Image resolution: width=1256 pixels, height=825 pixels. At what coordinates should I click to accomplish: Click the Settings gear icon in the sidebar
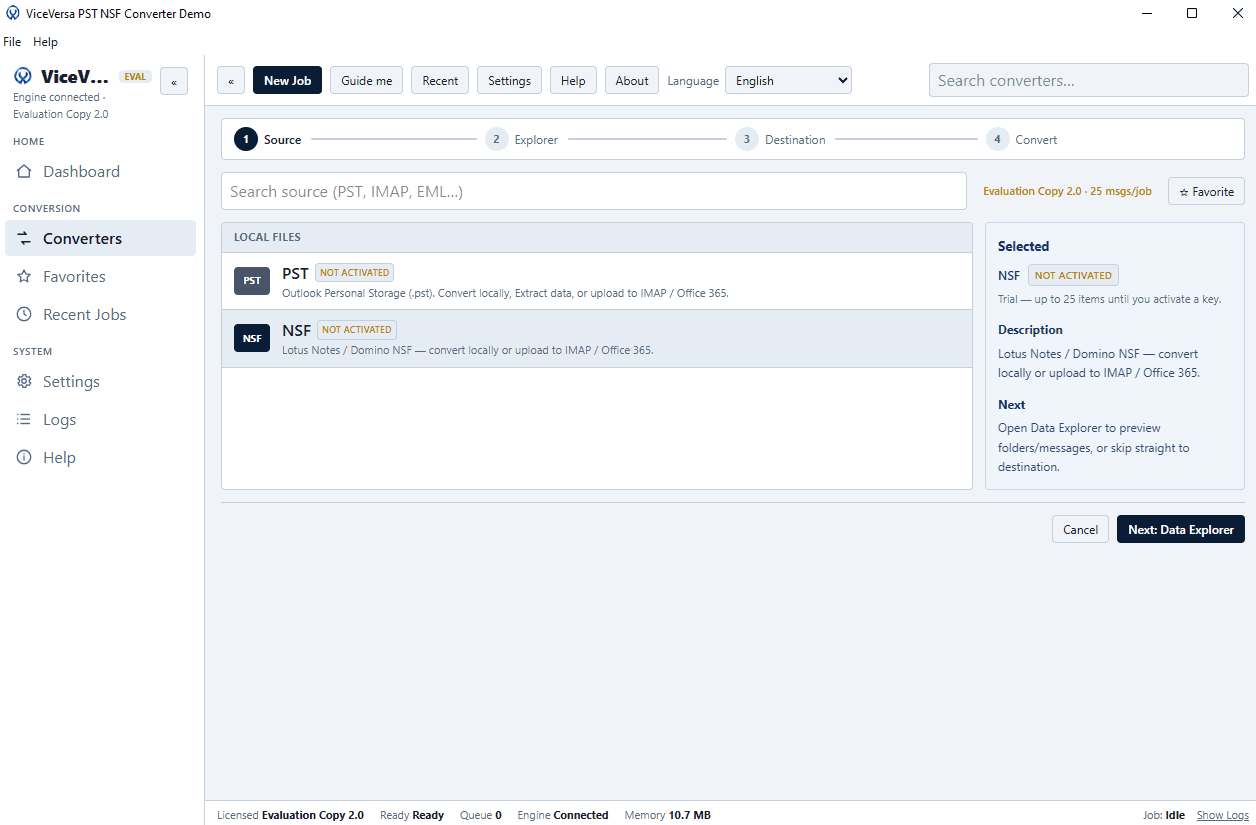[x=25, y=382]
